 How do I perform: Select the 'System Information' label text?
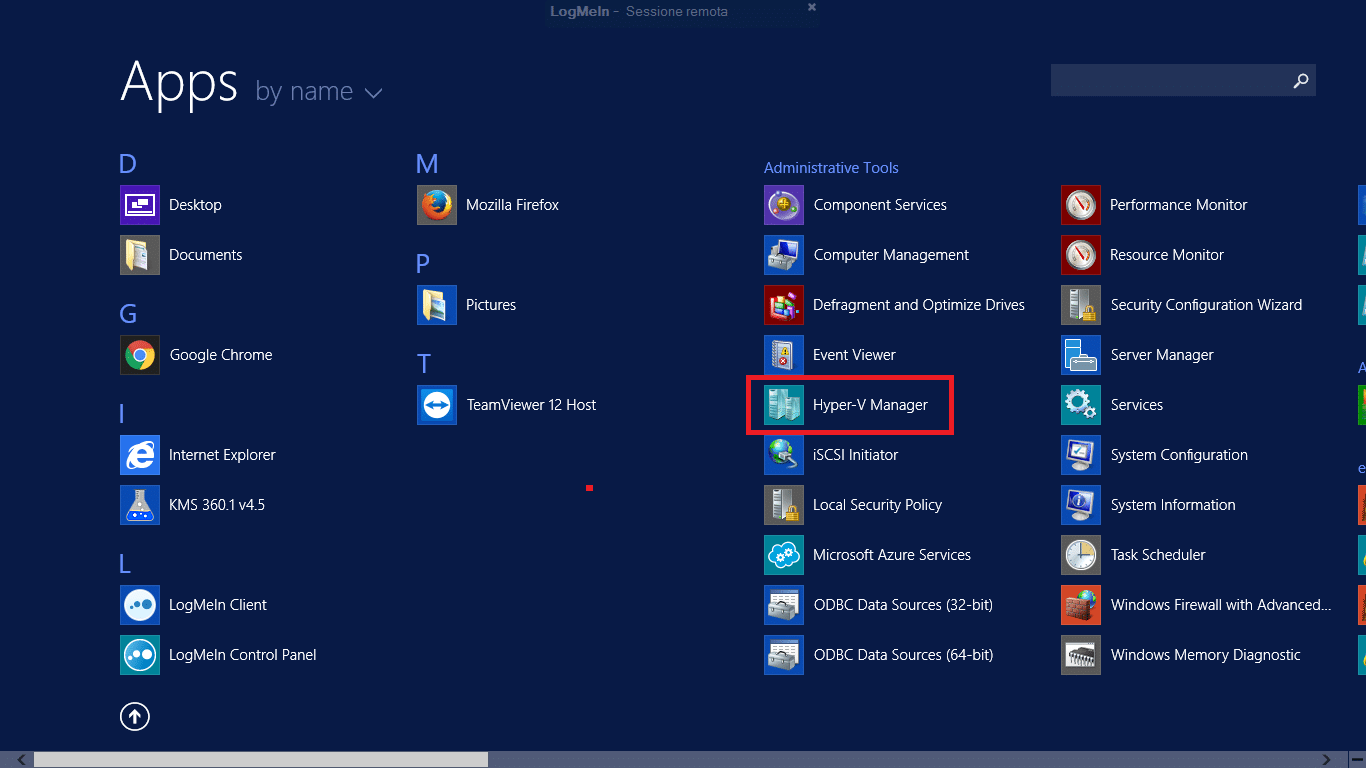(1173, 505)
